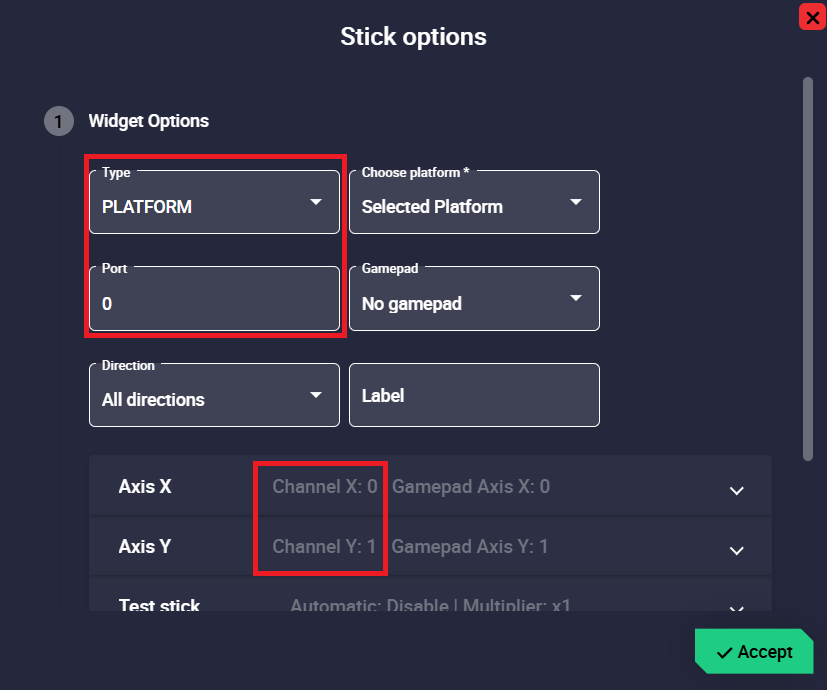Click the 'Gamepad Axis Y: 1' text
This screenshot has height=690, width=827.
point(470,547)
